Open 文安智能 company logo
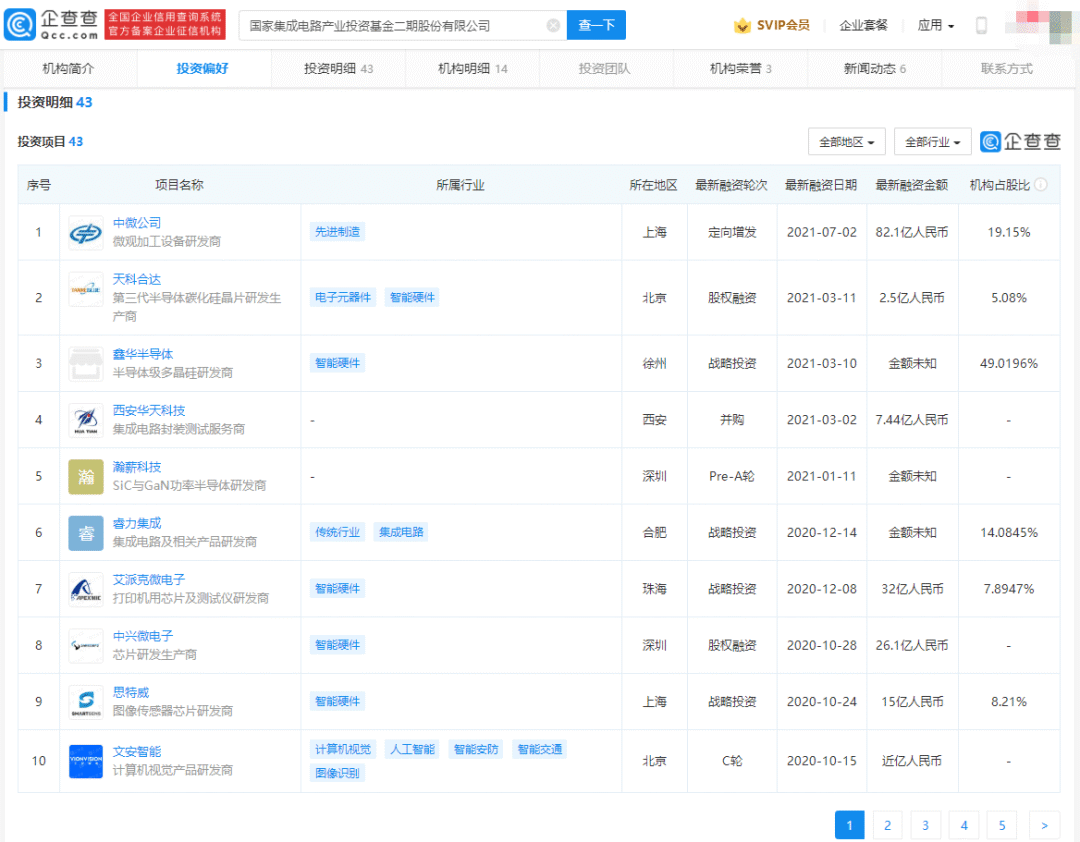The width and height of the screenshot is (1080, 842). tap(86, 761)
